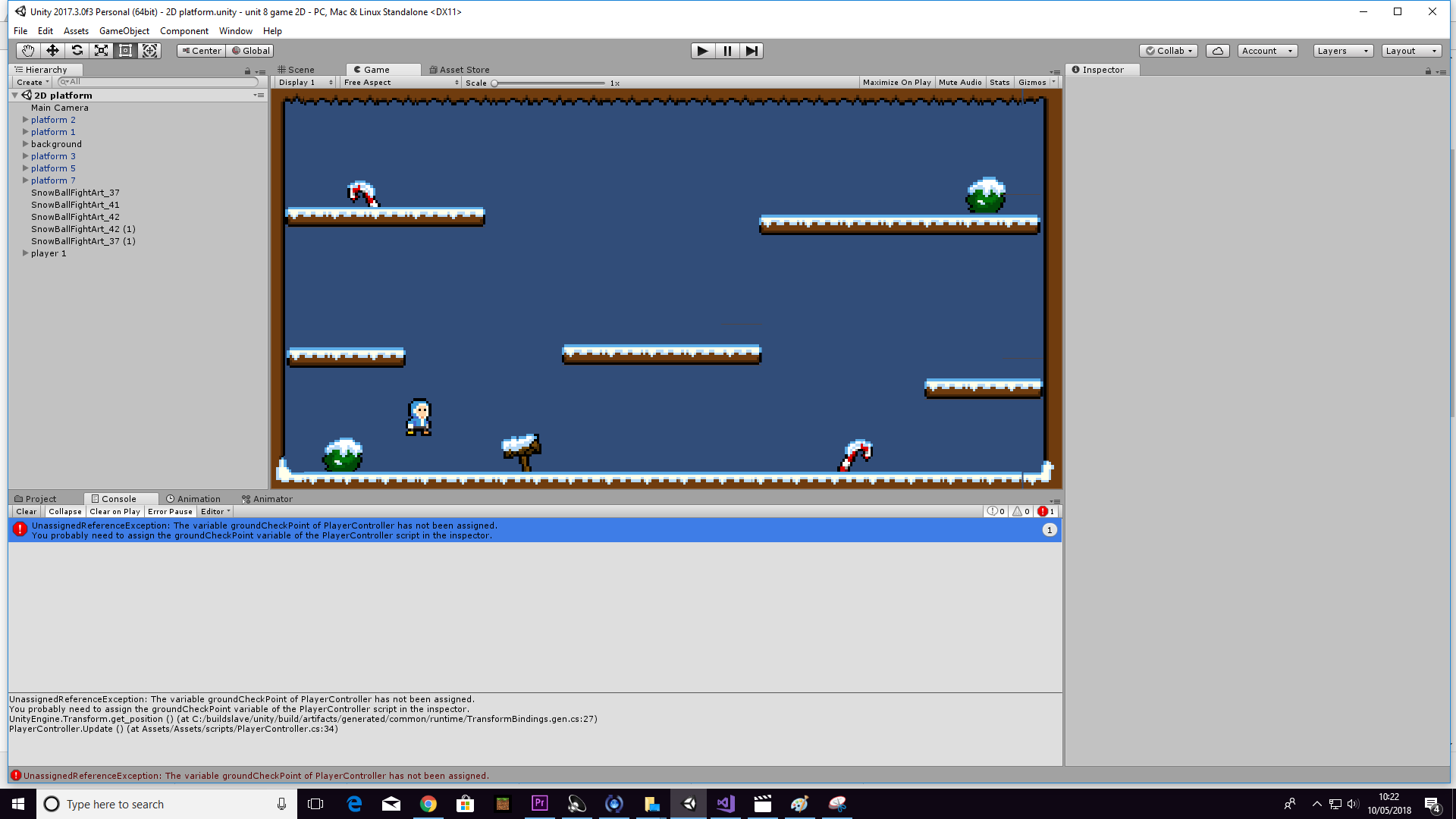Expand the platform 2 hierarchy item

[x=26, y=120]
